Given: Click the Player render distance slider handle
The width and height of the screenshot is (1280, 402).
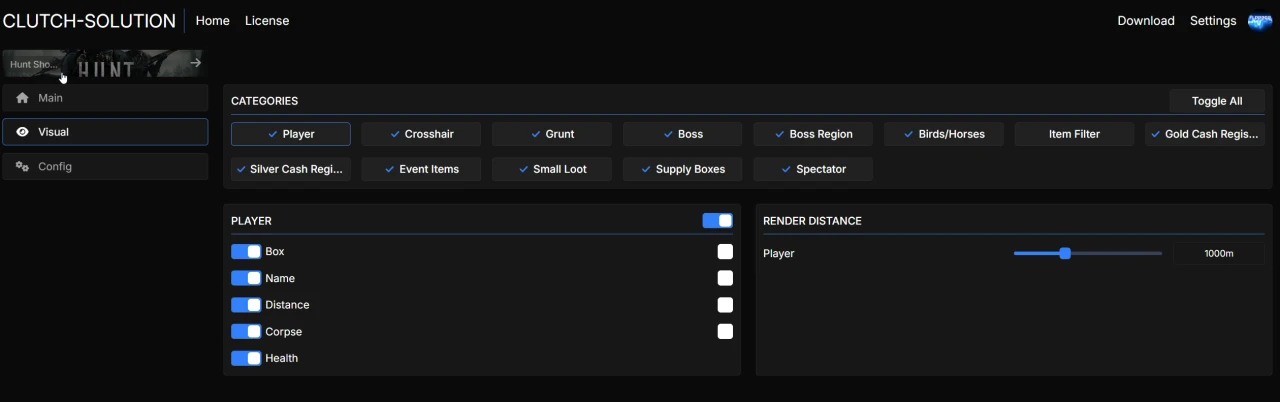Looking at the screenshot, I should 1065,253.
